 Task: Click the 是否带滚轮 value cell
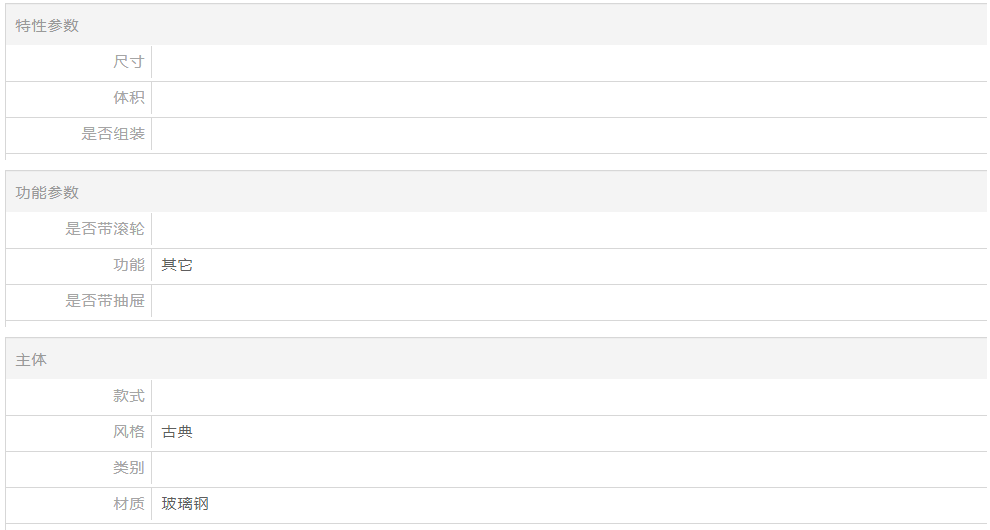click(x=570, y=229)
